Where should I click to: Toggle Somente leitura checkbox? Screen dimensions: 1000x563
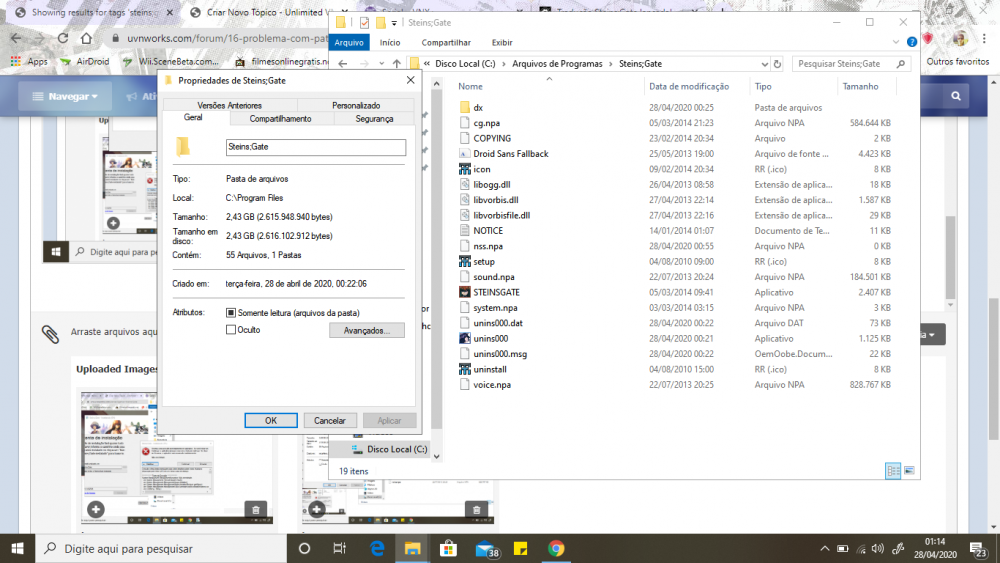click(x=231, y=312)
